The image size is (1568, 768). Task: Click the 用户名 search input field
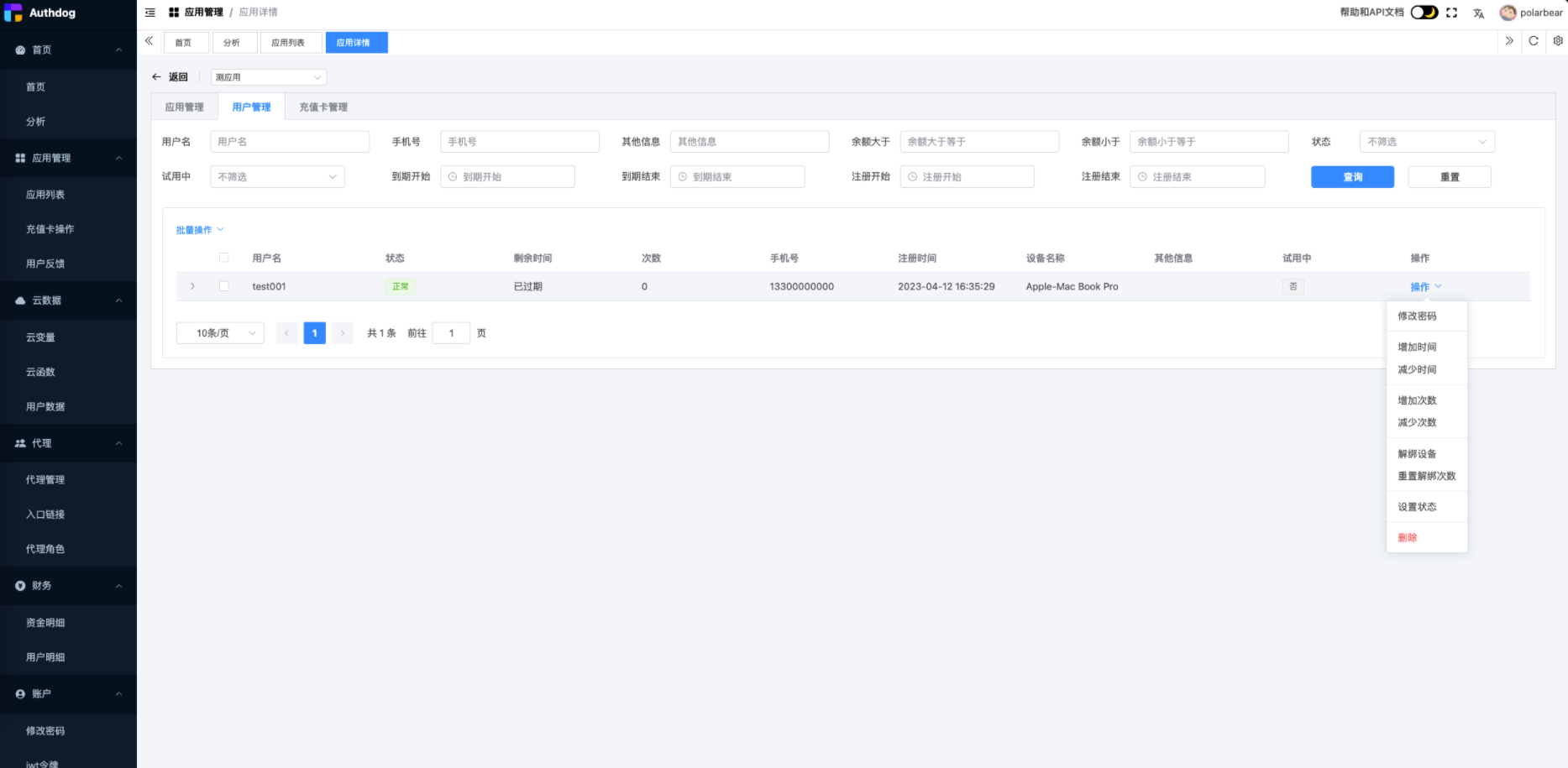pos(290,142)
